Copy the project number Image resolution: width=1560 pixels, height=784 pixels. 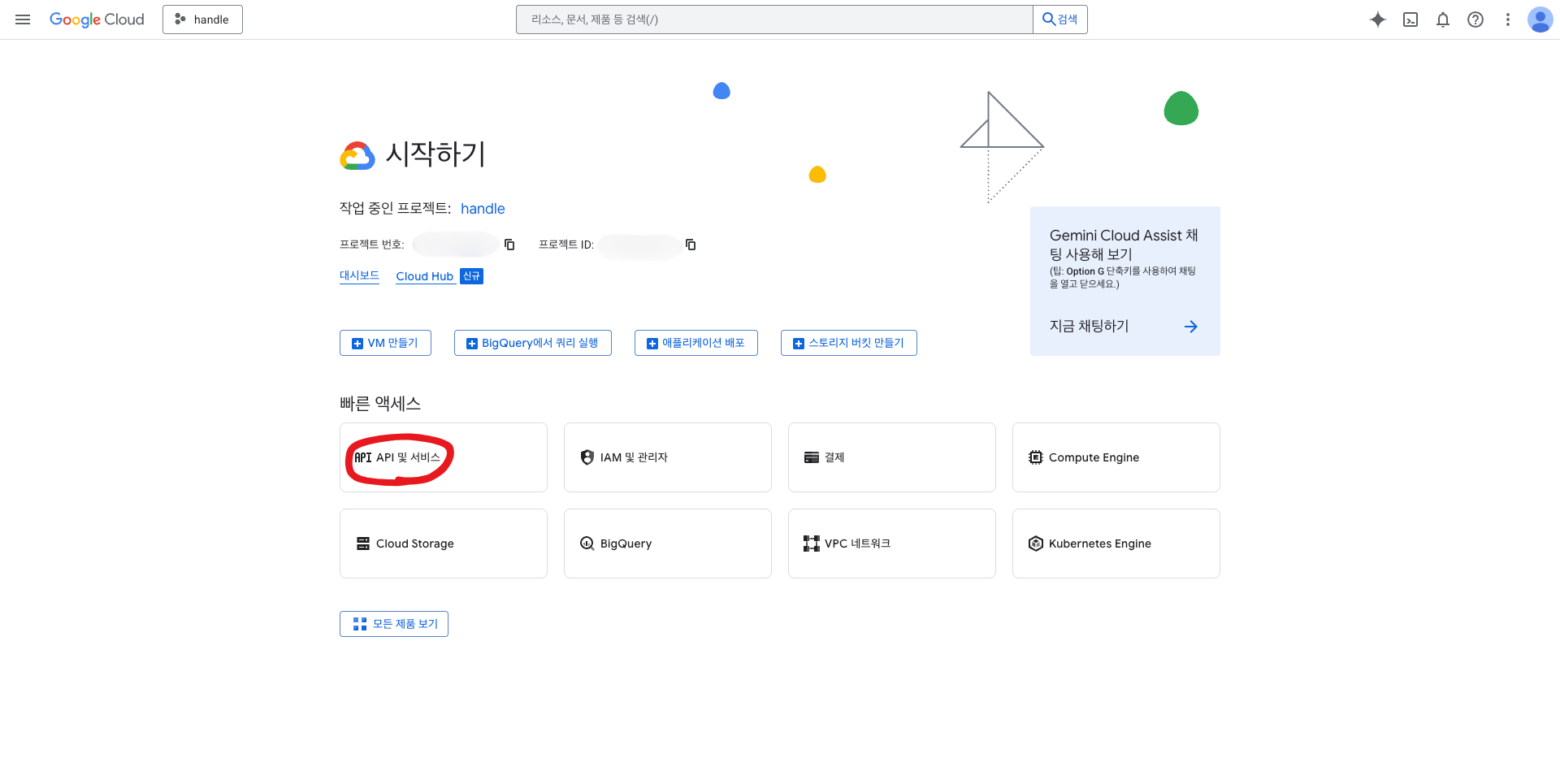click(509, 244)
